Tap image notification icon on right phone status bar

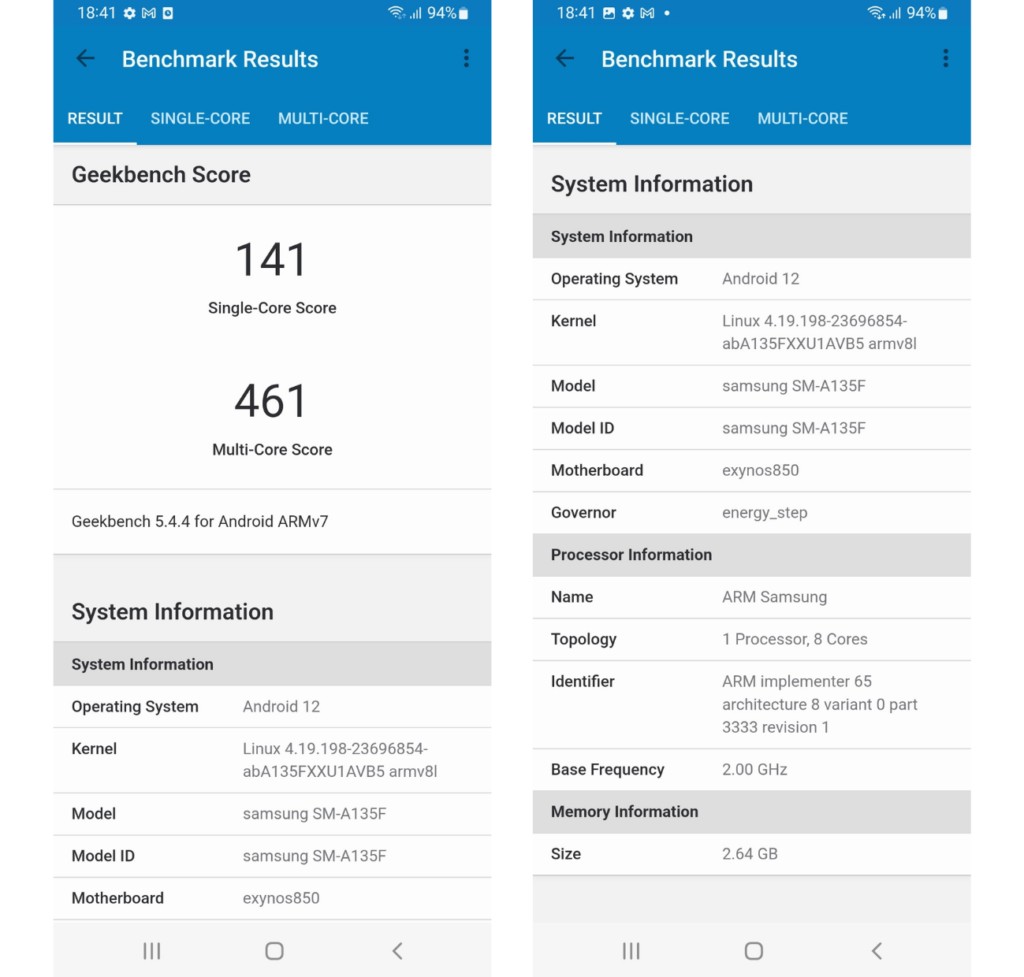(x=609, y=13)
